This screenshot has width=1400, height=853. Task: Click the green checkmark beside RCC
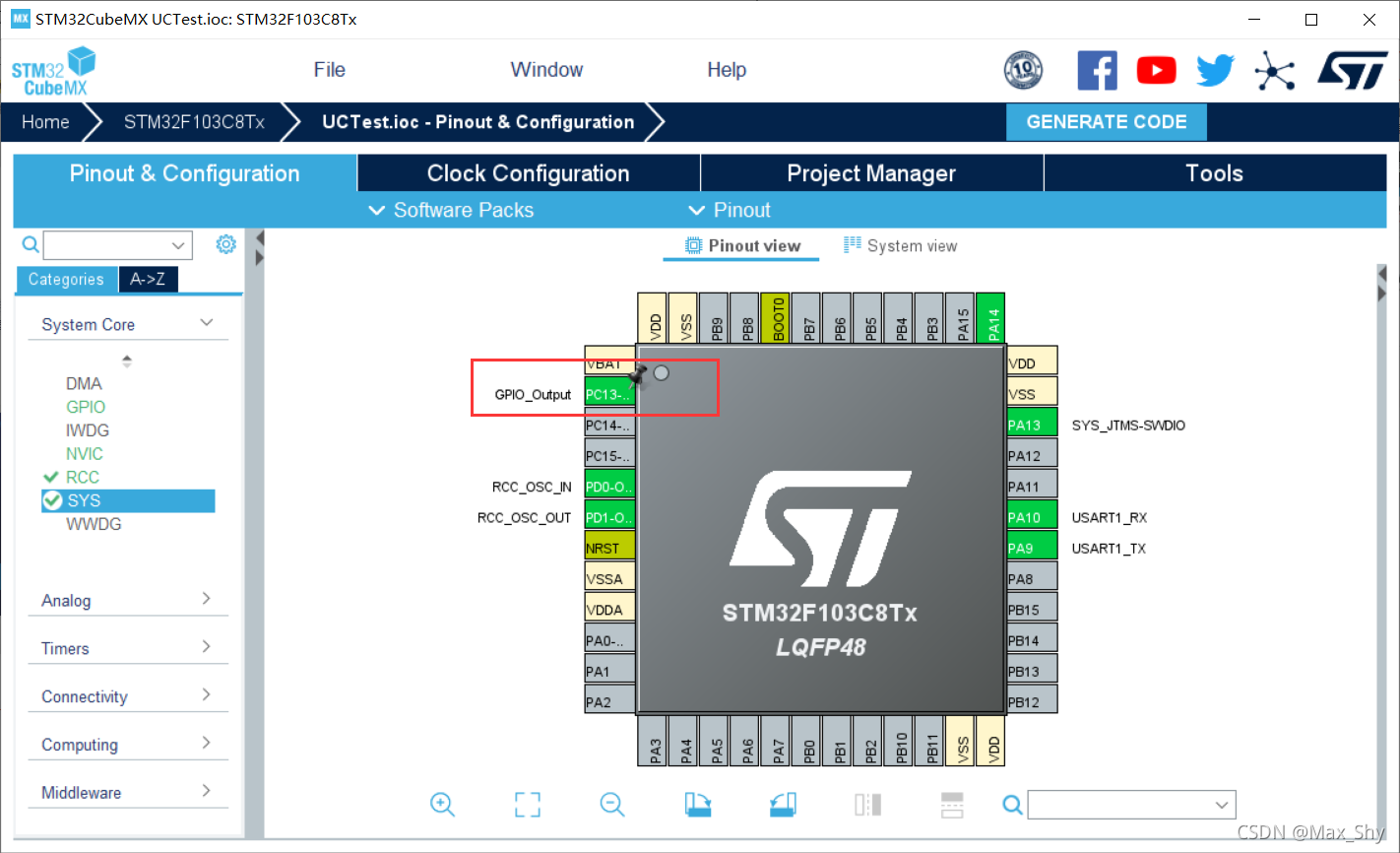click(x=51, y=477)
